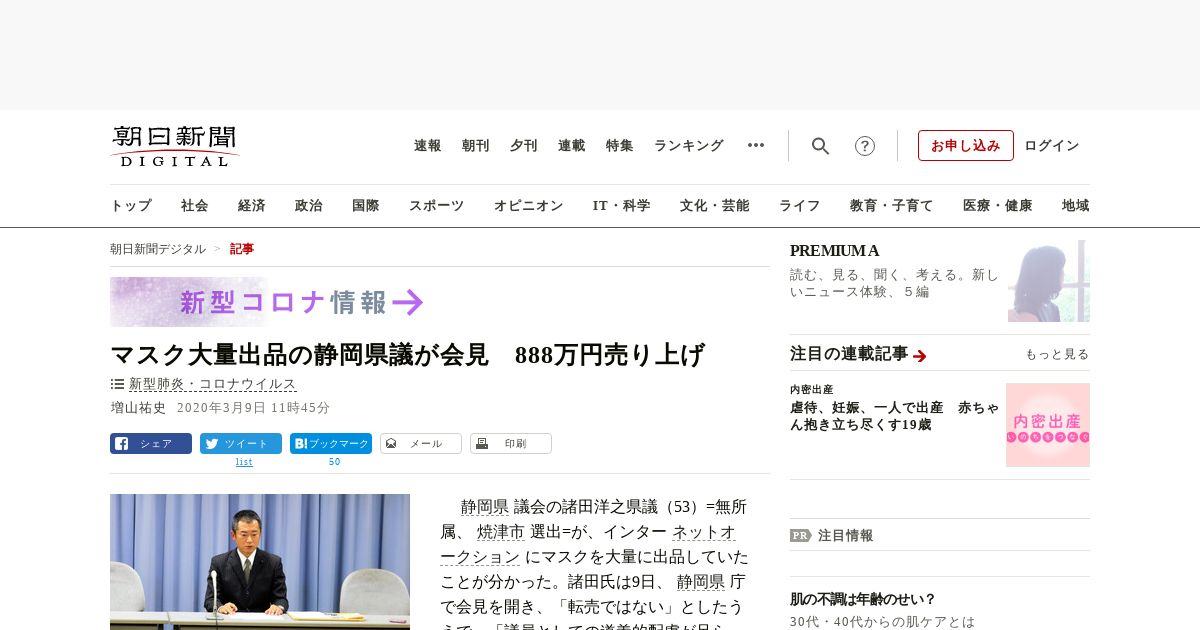This screenshot has width=1200, height=630.
Task: Open ランキング in header menu
Action: 689,146
